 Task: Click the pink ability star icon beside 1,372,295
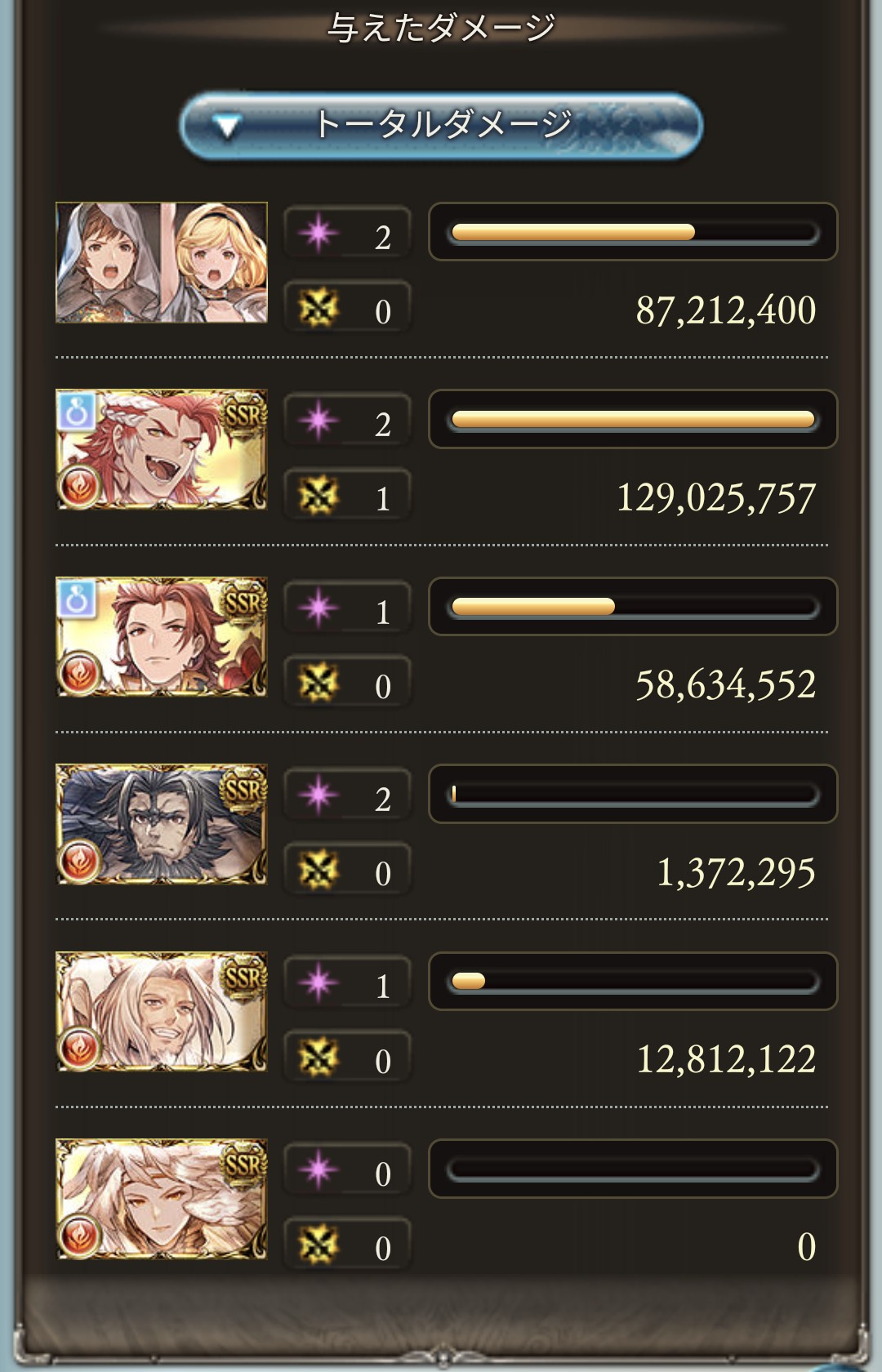(318, 795)
